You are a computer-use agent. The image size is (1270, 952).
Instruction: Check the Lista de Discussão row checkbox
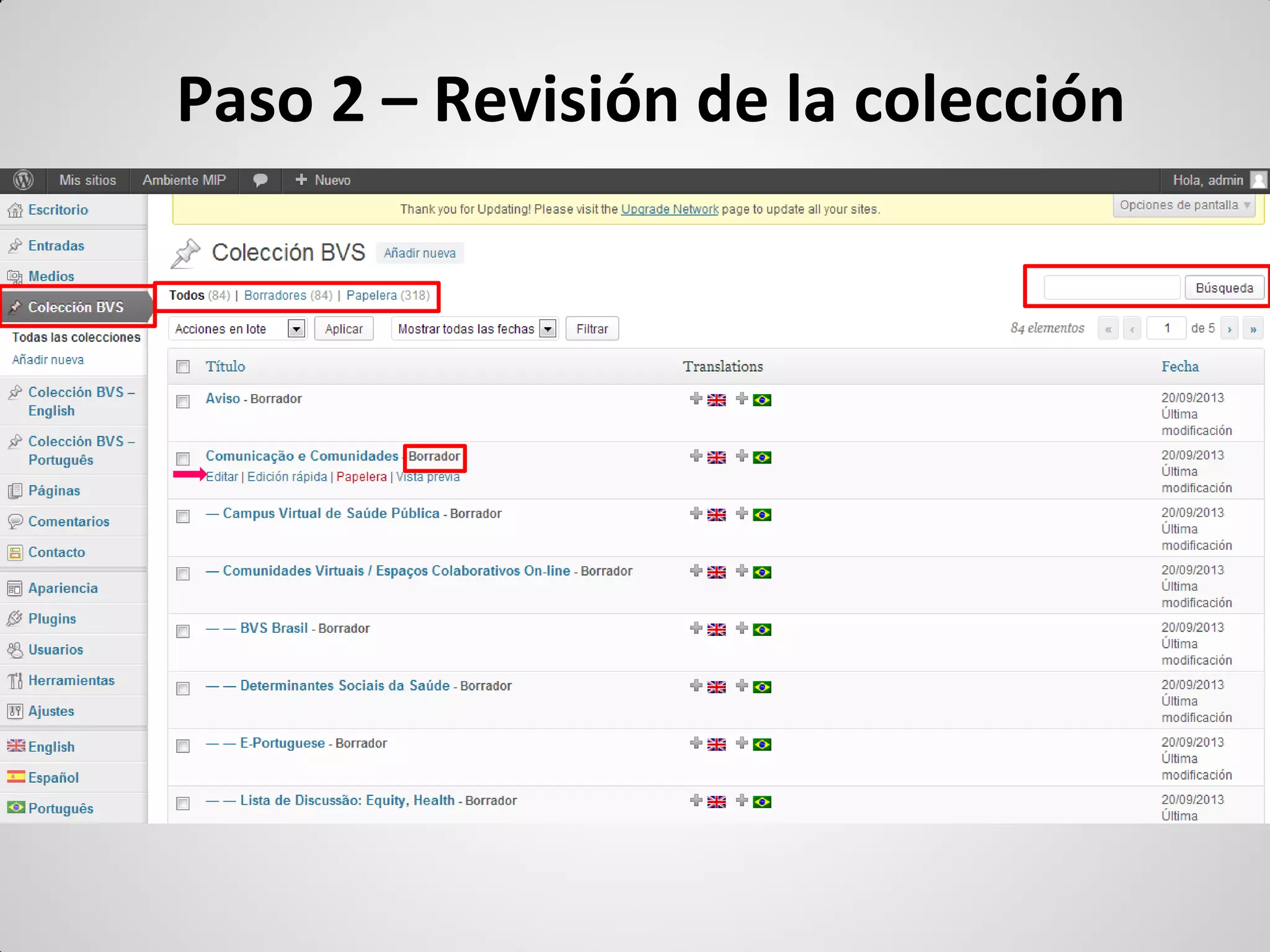(x=183, y=803)
